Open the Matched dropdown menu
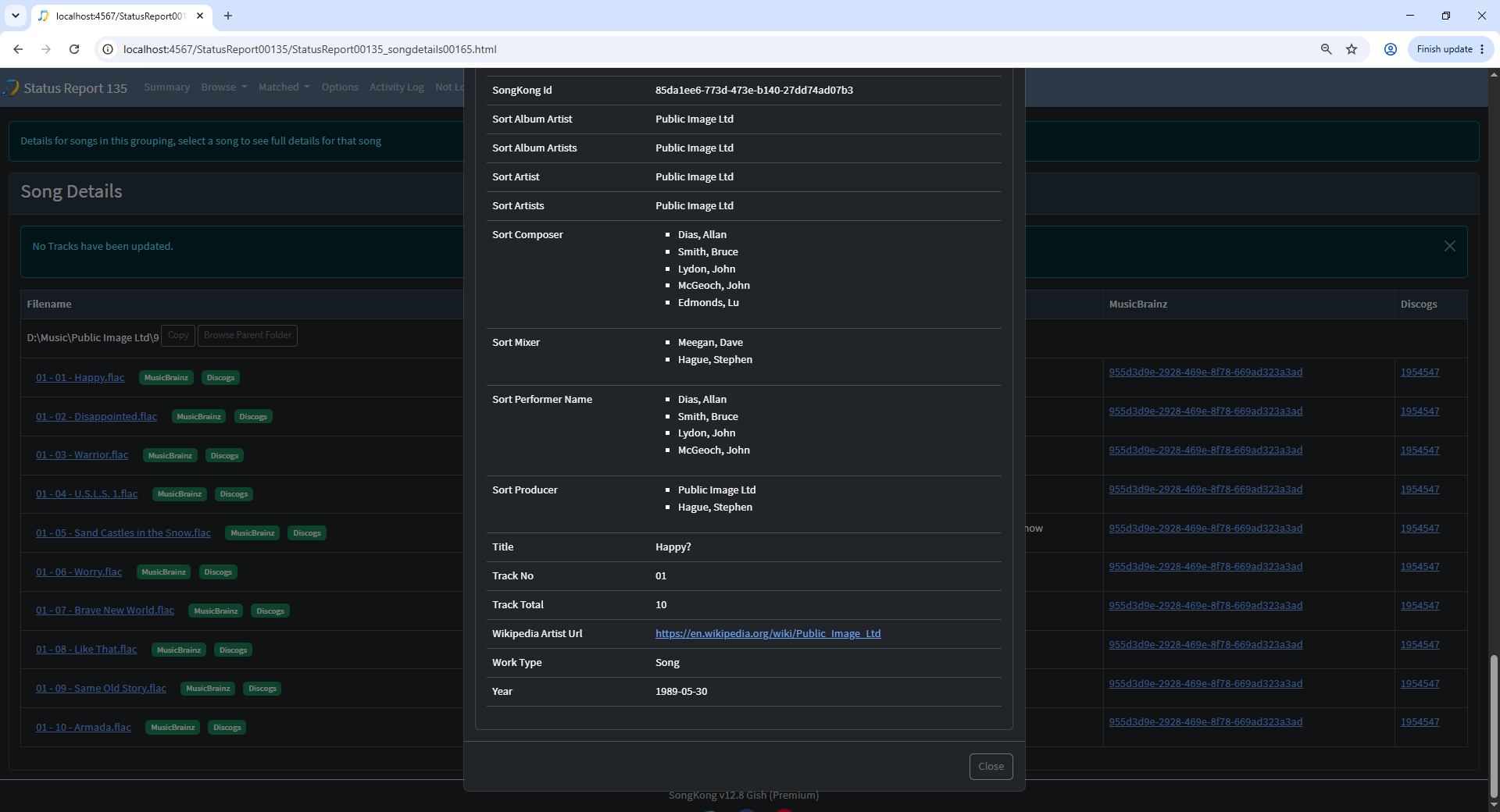 click(284, 87)
